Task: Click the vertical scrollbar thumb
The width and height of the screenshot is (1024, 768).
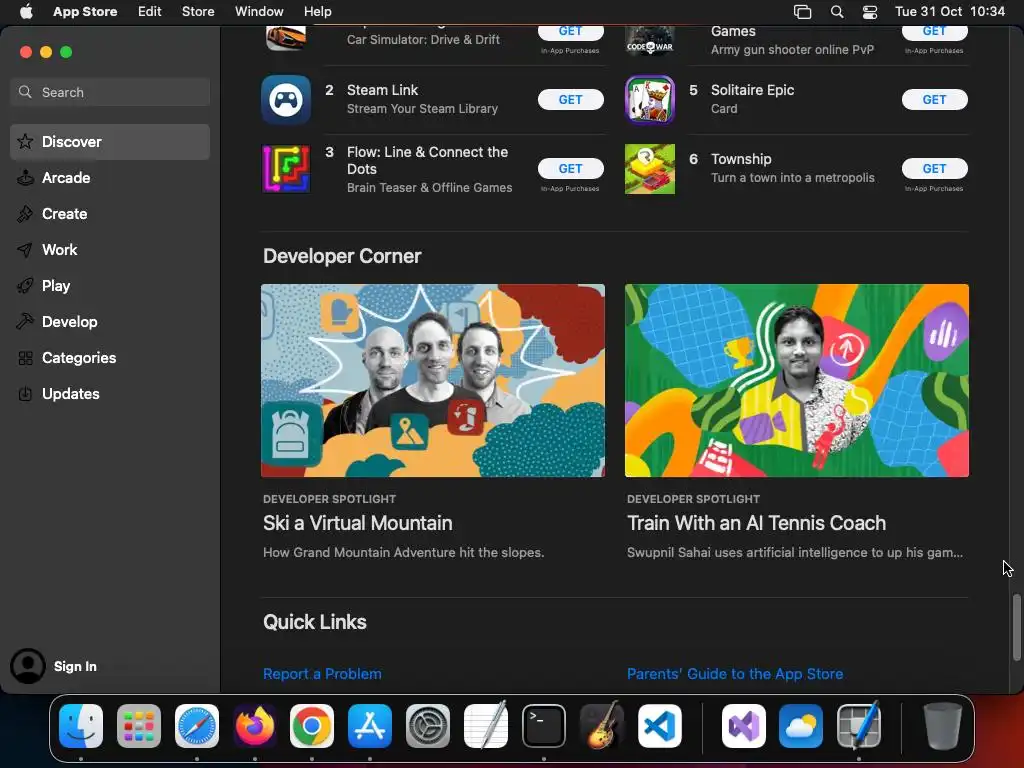Action: [1016, 627]
